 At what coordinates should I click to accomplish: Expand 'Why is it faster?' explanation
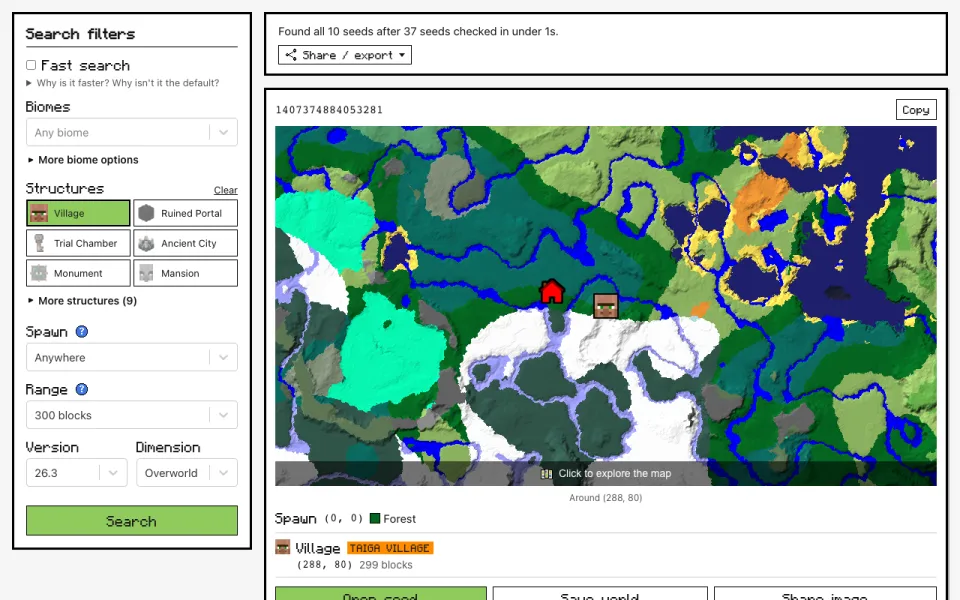[x=122, y=83]
